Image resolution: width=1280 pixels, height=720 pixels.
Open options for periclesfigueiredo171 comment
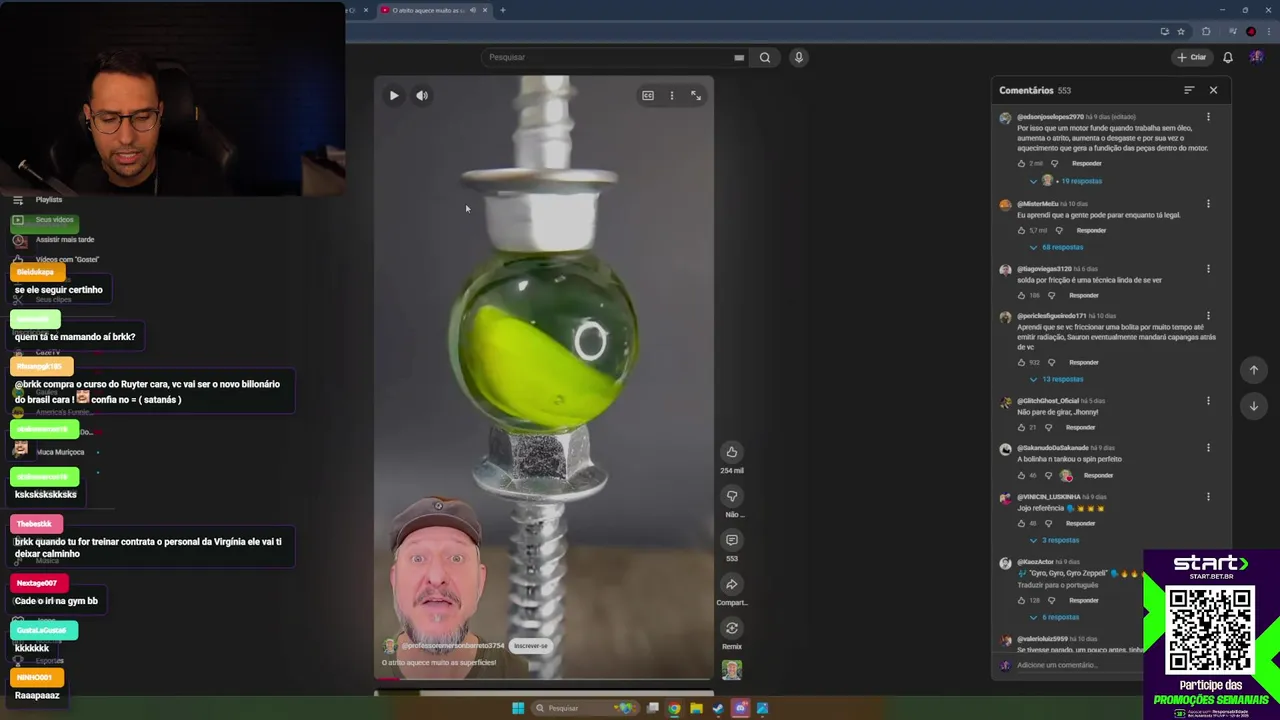point(1208,316)
